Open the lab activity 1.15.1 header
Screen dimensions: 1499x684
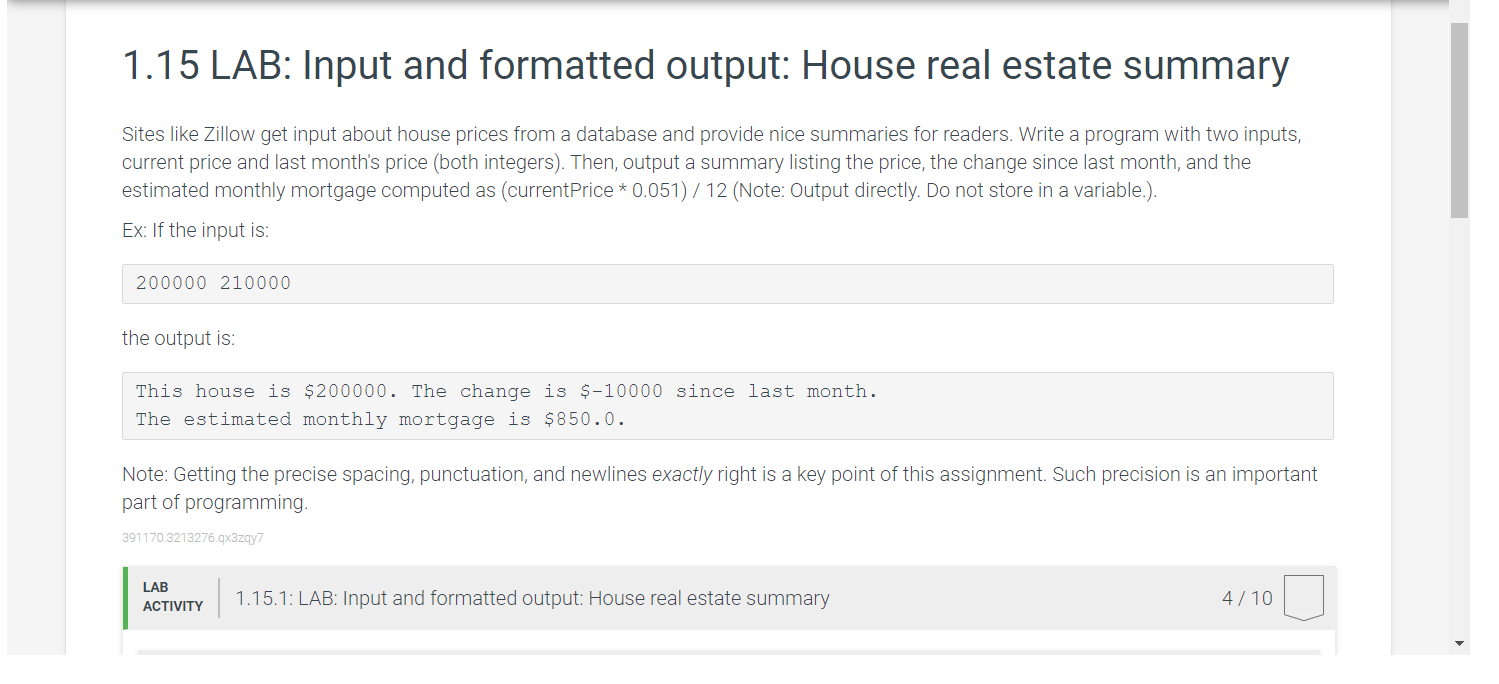532,598
